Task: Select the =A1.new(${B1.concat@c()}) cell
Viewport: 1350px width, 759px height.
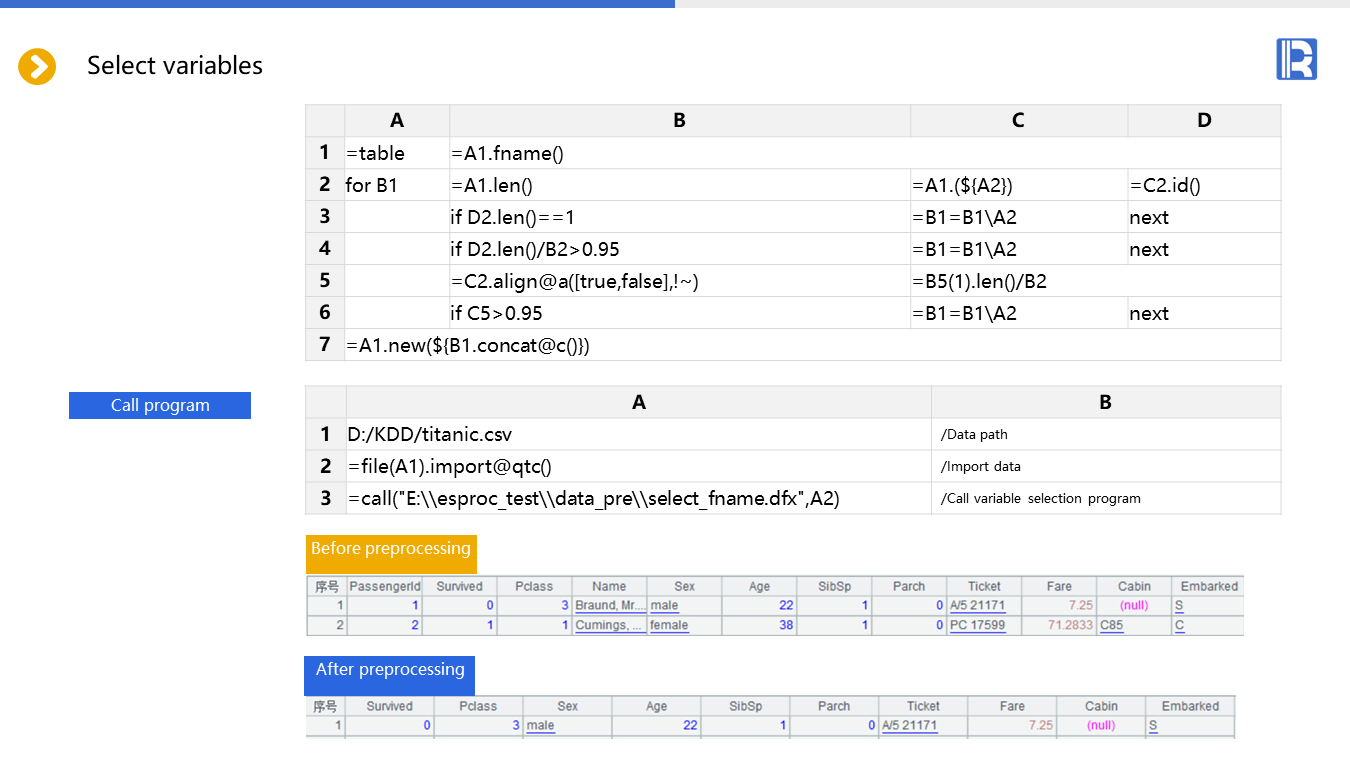Action: click(x=468, y=345)
